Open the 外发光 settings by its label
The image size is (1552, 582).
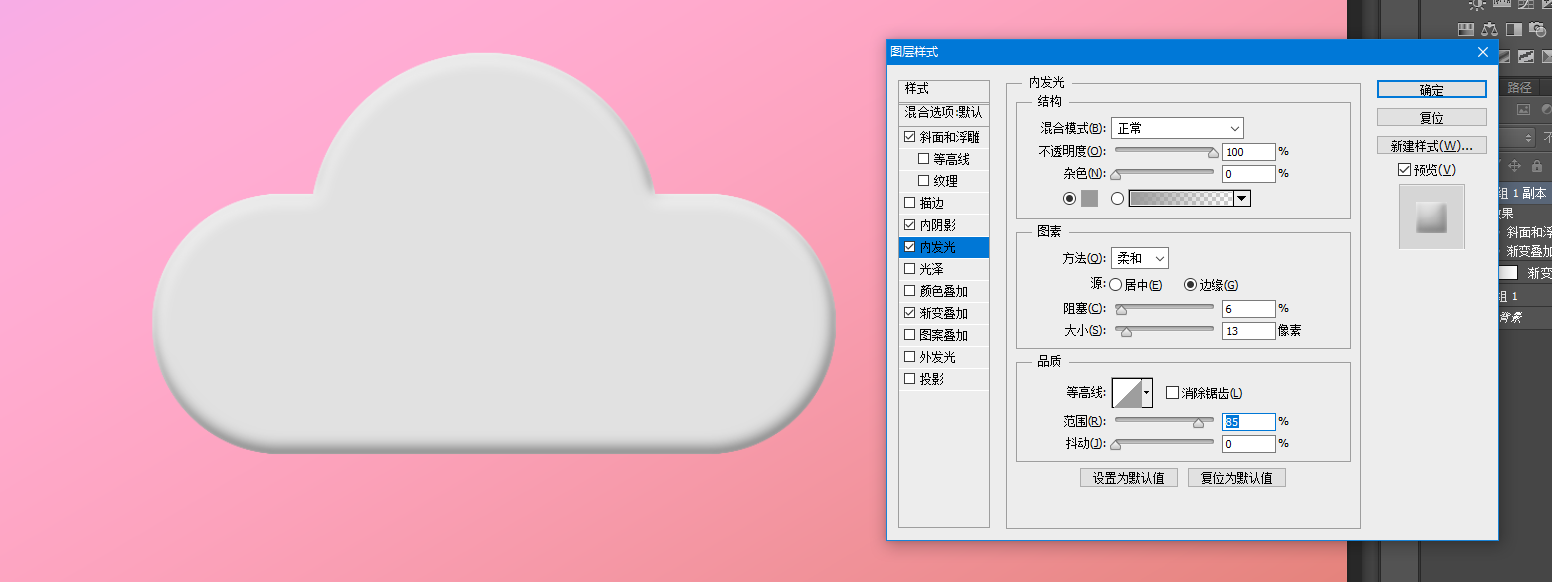(x=938, y=357)
